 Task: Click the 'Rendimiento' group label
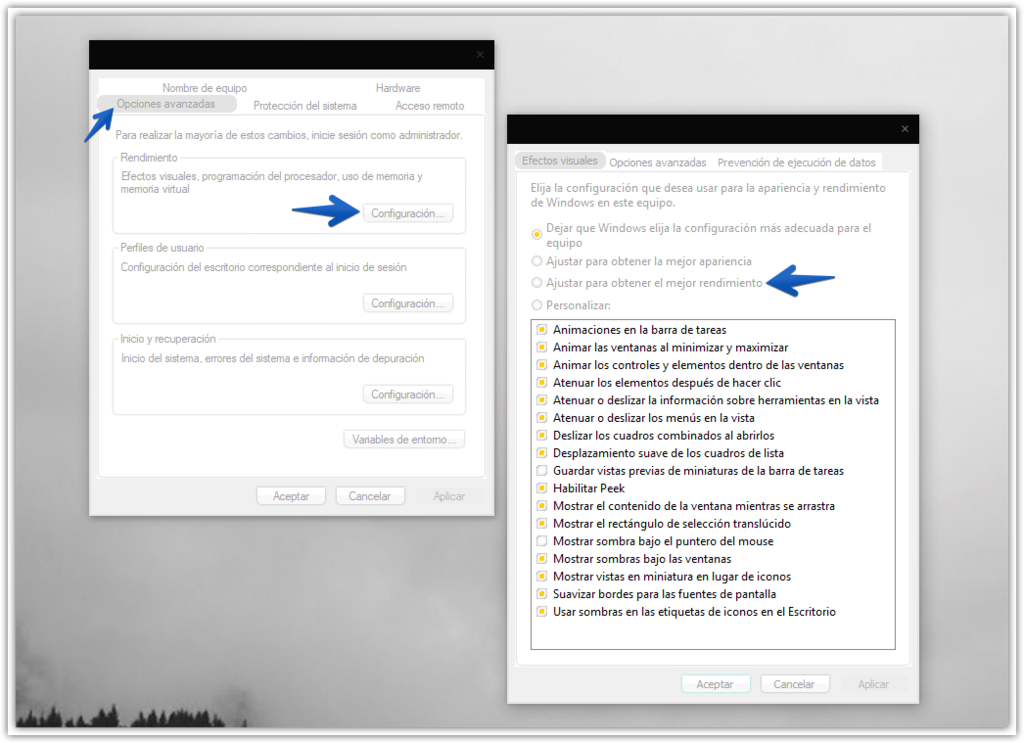click(x=149, y=157)
